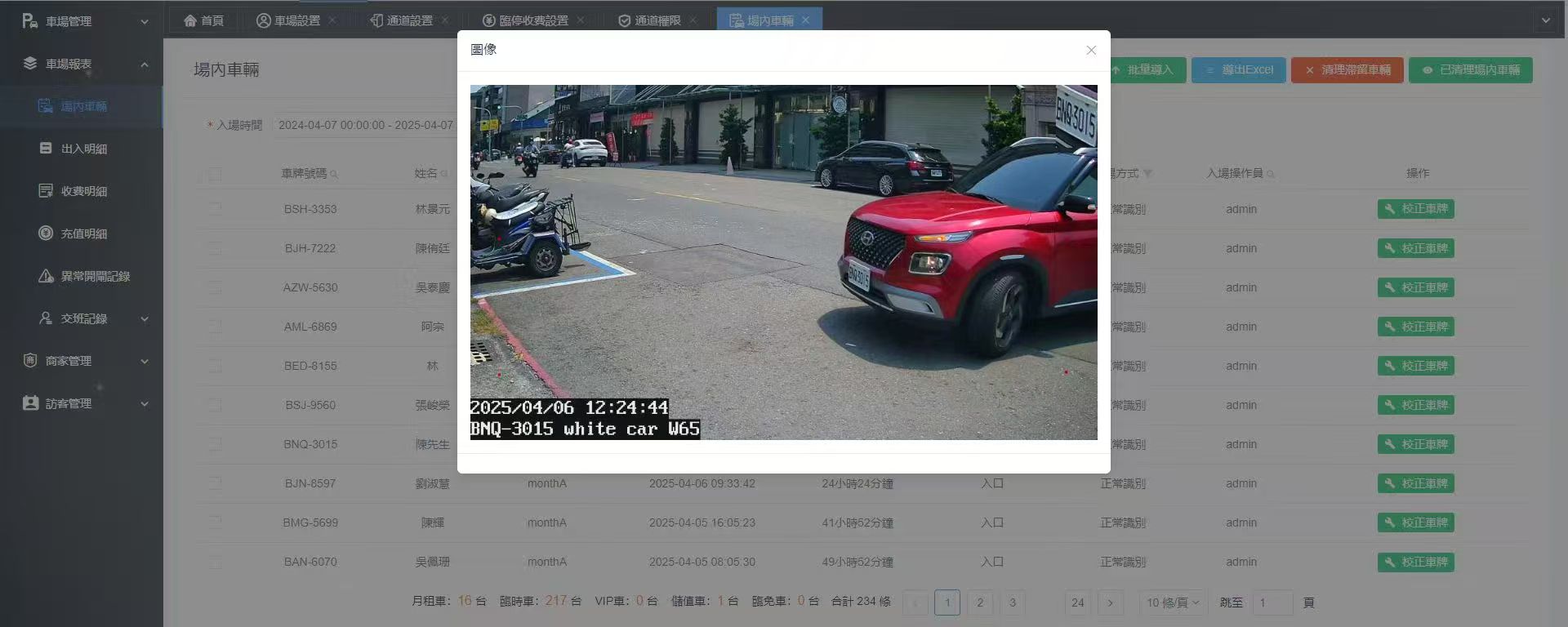Click the 出入明細 list icon
Viewport: 1568px width, 627px height.
click(46, 149)
